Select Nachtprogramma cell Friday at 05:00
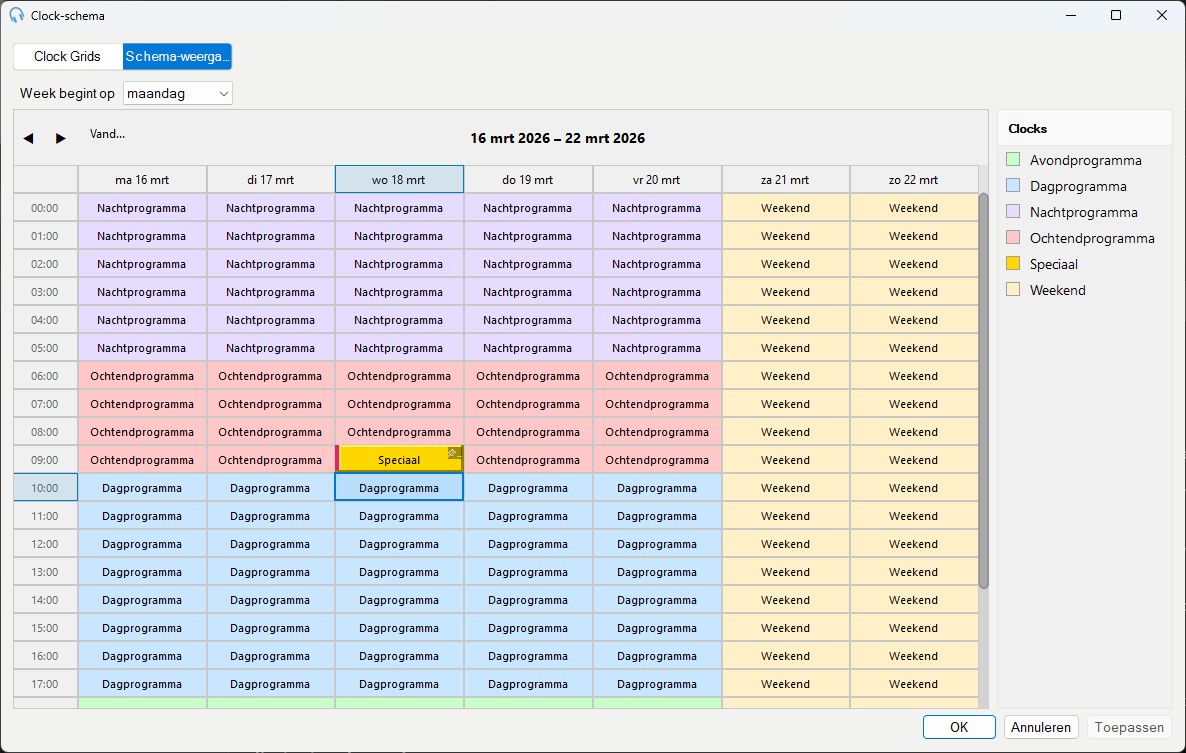 (x=657, y=348)
